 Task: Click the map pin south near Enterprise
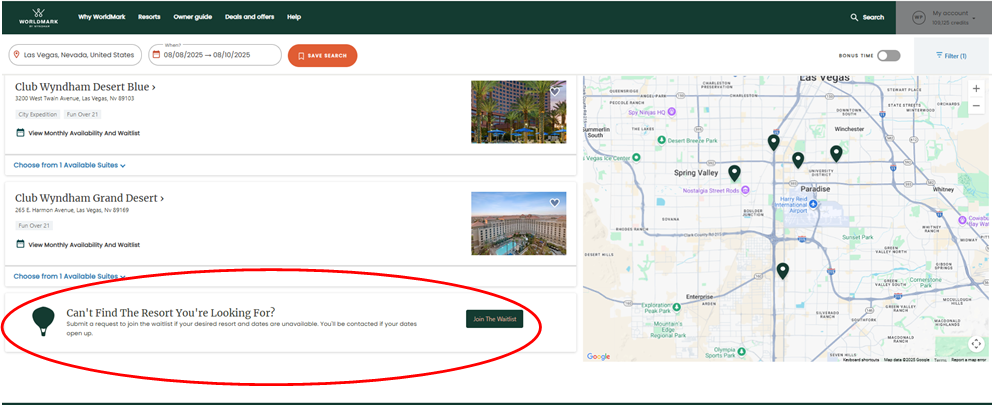783,271
